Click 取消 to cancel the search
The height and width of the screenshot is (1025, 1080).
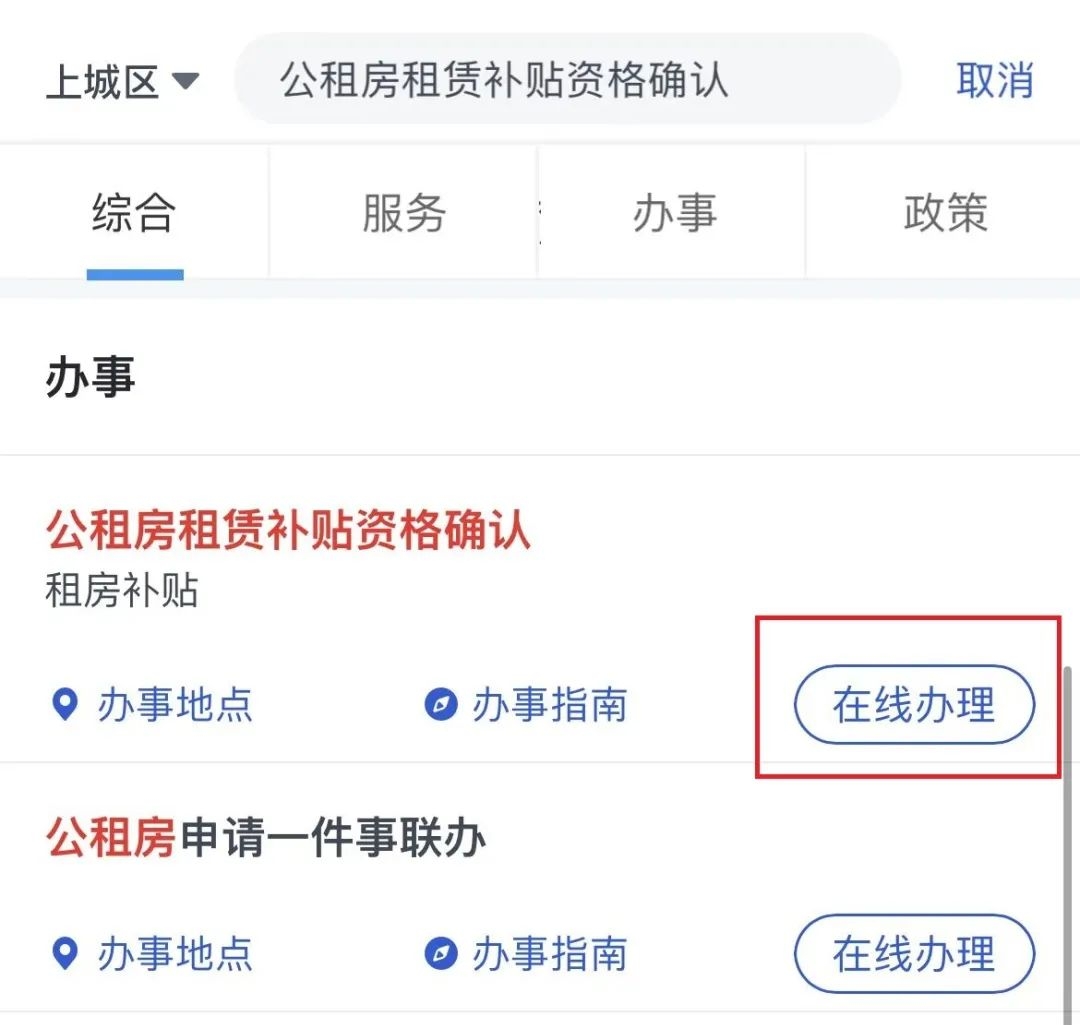[x=995, y=80]
